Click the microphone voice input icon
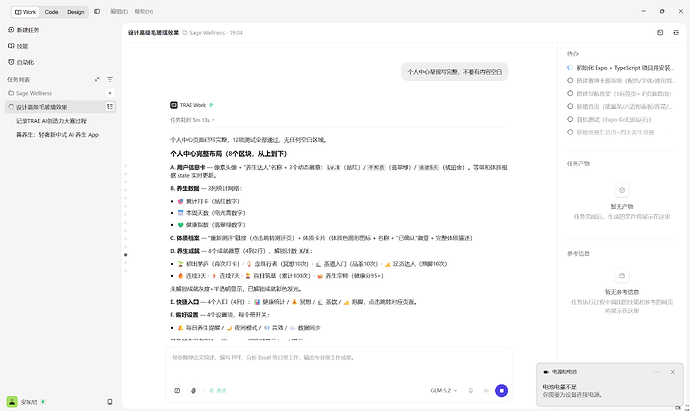Viewport: 690px width, 411px height. [x=471, y=391]
